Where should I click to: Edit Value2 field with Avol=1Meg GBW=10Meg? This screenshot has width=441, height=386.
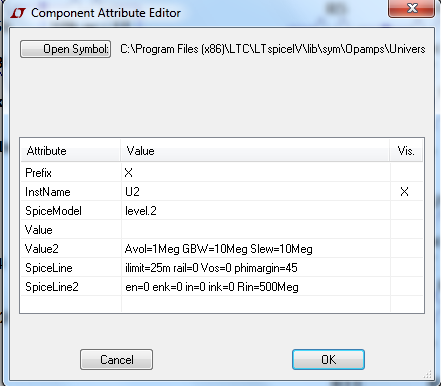click(x=256, y=248)
